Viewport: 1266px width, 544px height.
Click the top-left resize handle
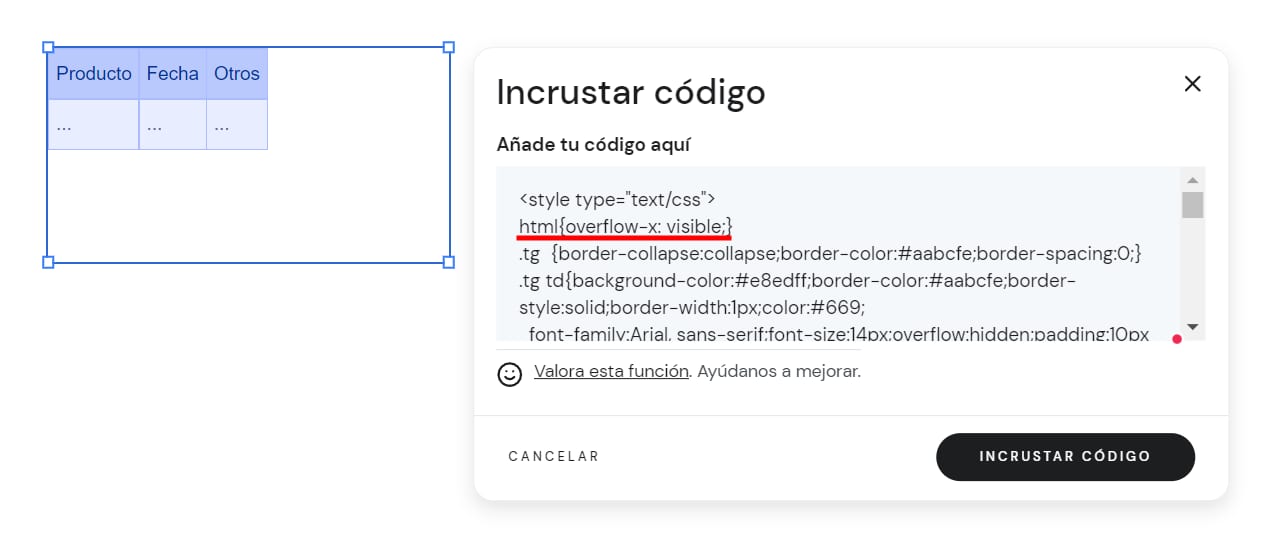click(x=48, y=47)
